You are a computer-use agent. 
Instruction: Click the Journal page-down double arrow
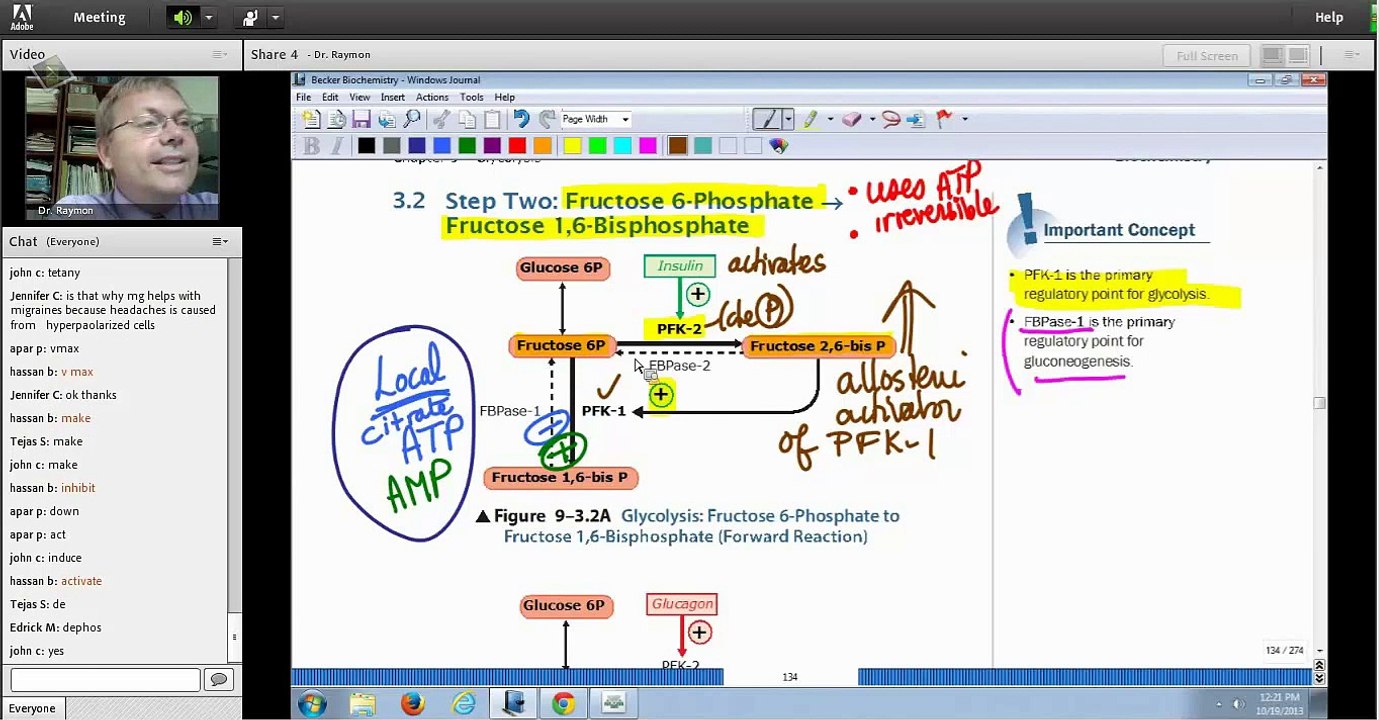[x=1319, y=677]
